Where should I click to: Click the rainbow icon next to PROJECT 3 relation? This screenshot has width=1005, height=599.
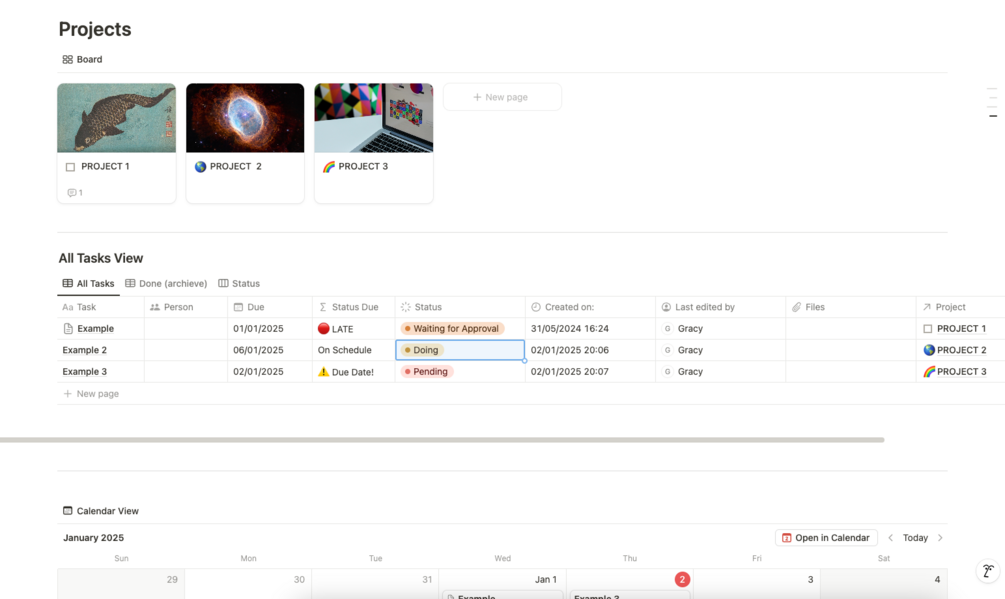(x=929, y=372)
